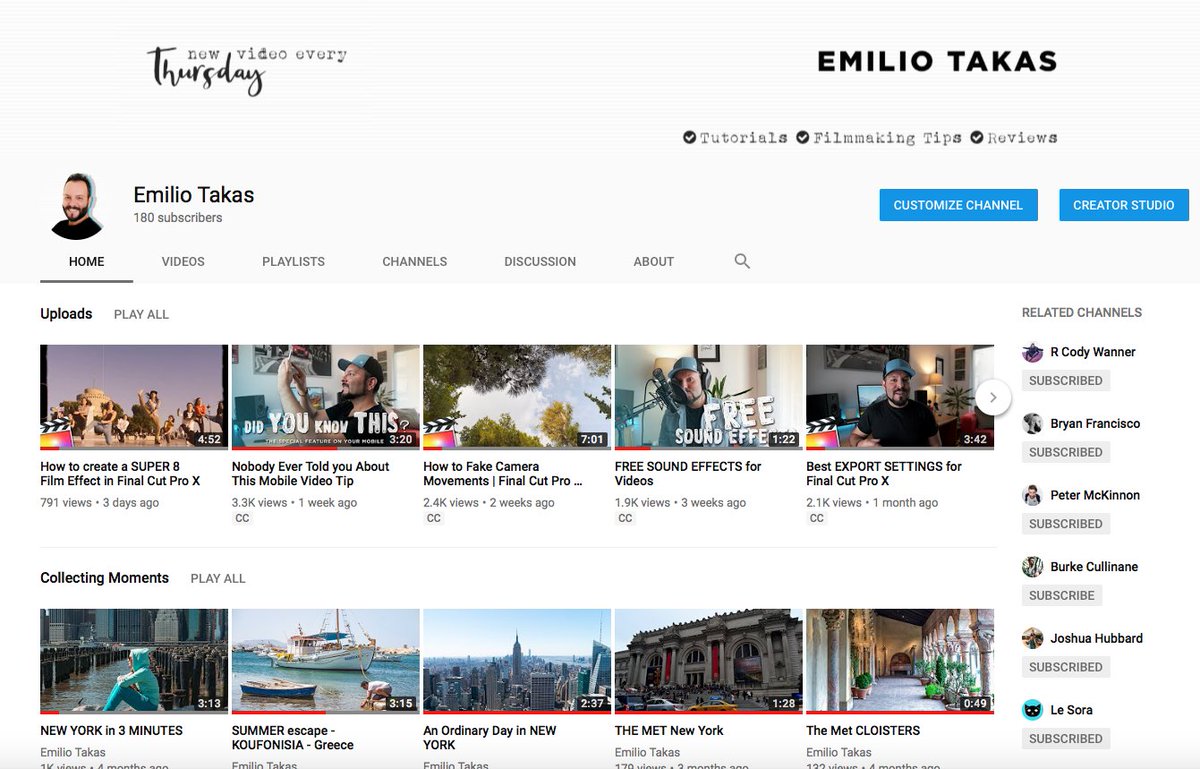Click Joshua Hubbard channel name
The width and height of the screenshot is (1200, 769).
1096,638
